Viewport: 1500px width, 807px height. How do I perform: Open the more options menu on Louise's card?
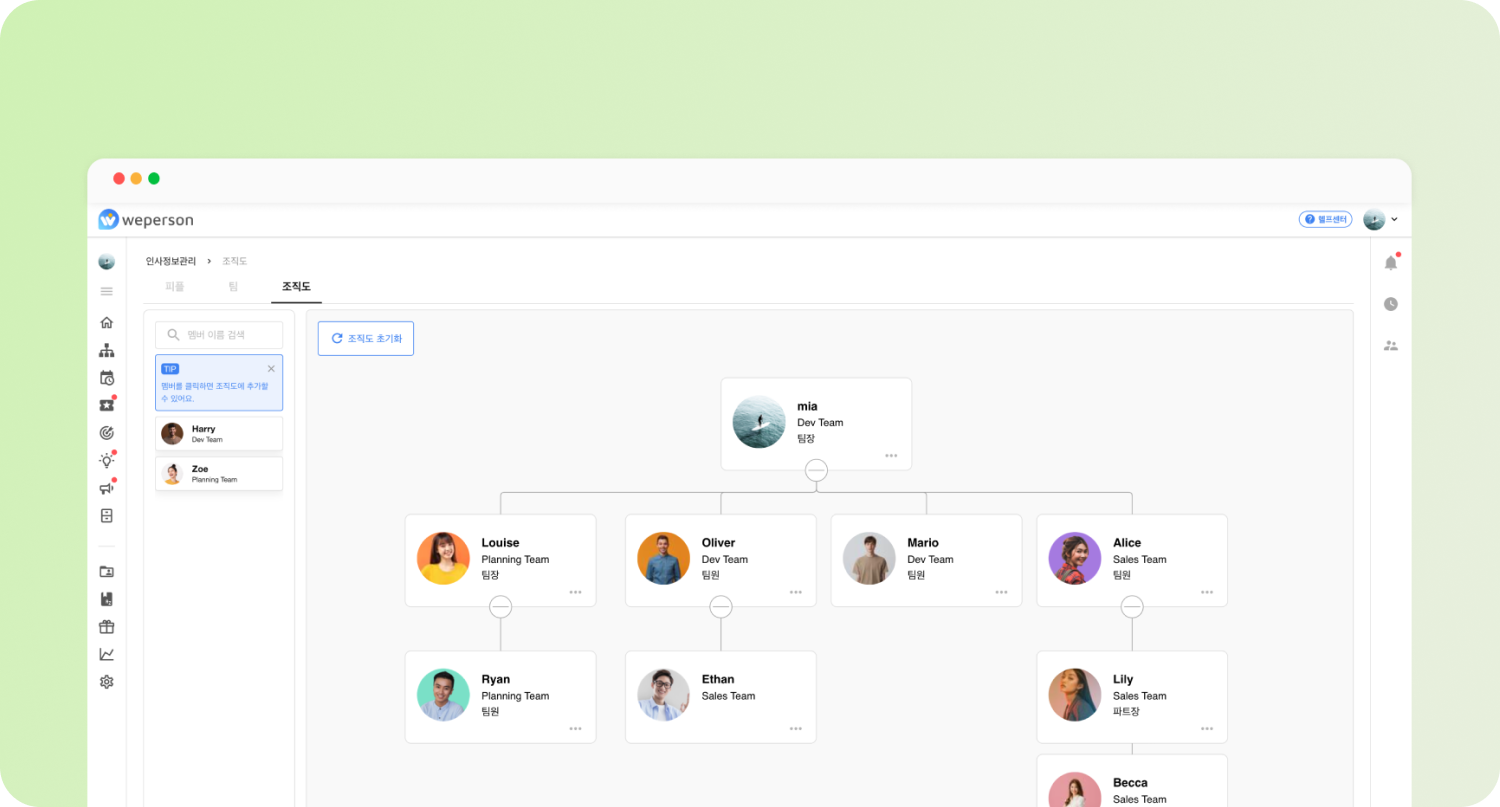[575, 592]
